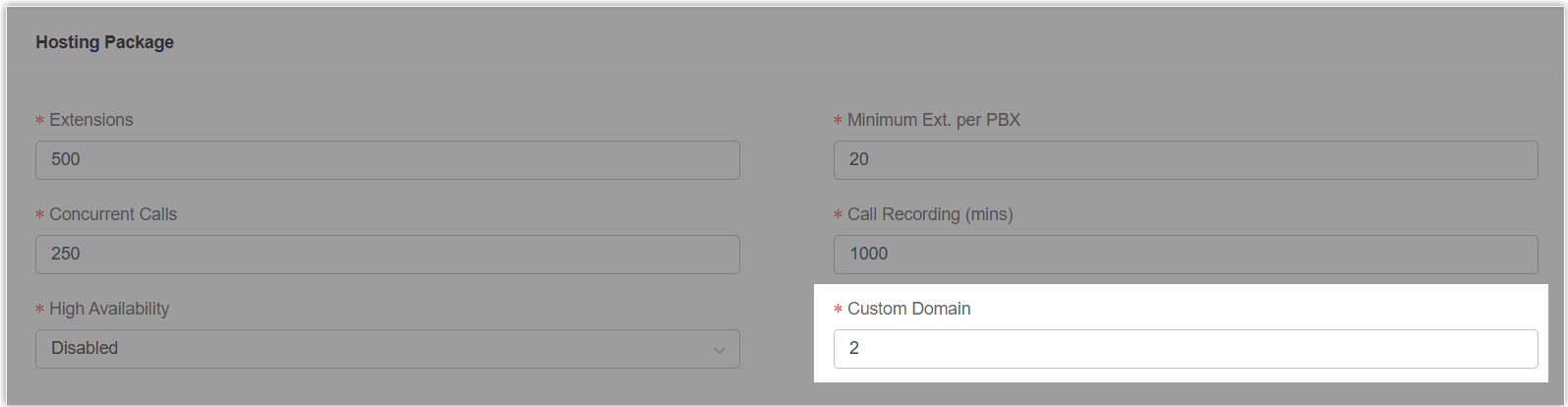Click the Extensions field label
This screenshot has width=1568, height=407.
[91, 120]
